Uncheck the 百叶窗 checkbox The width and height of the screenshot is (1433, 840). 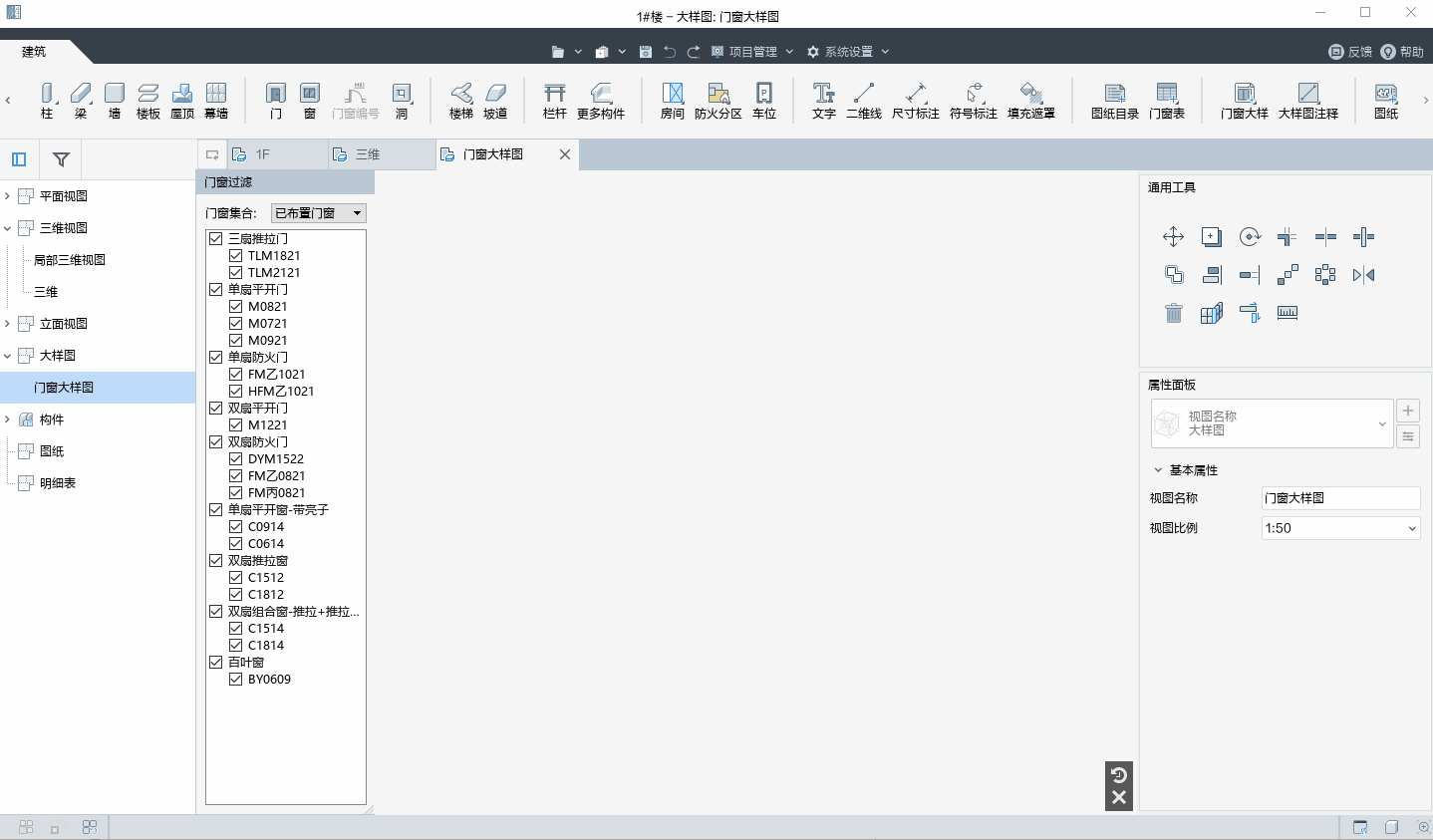215,662
